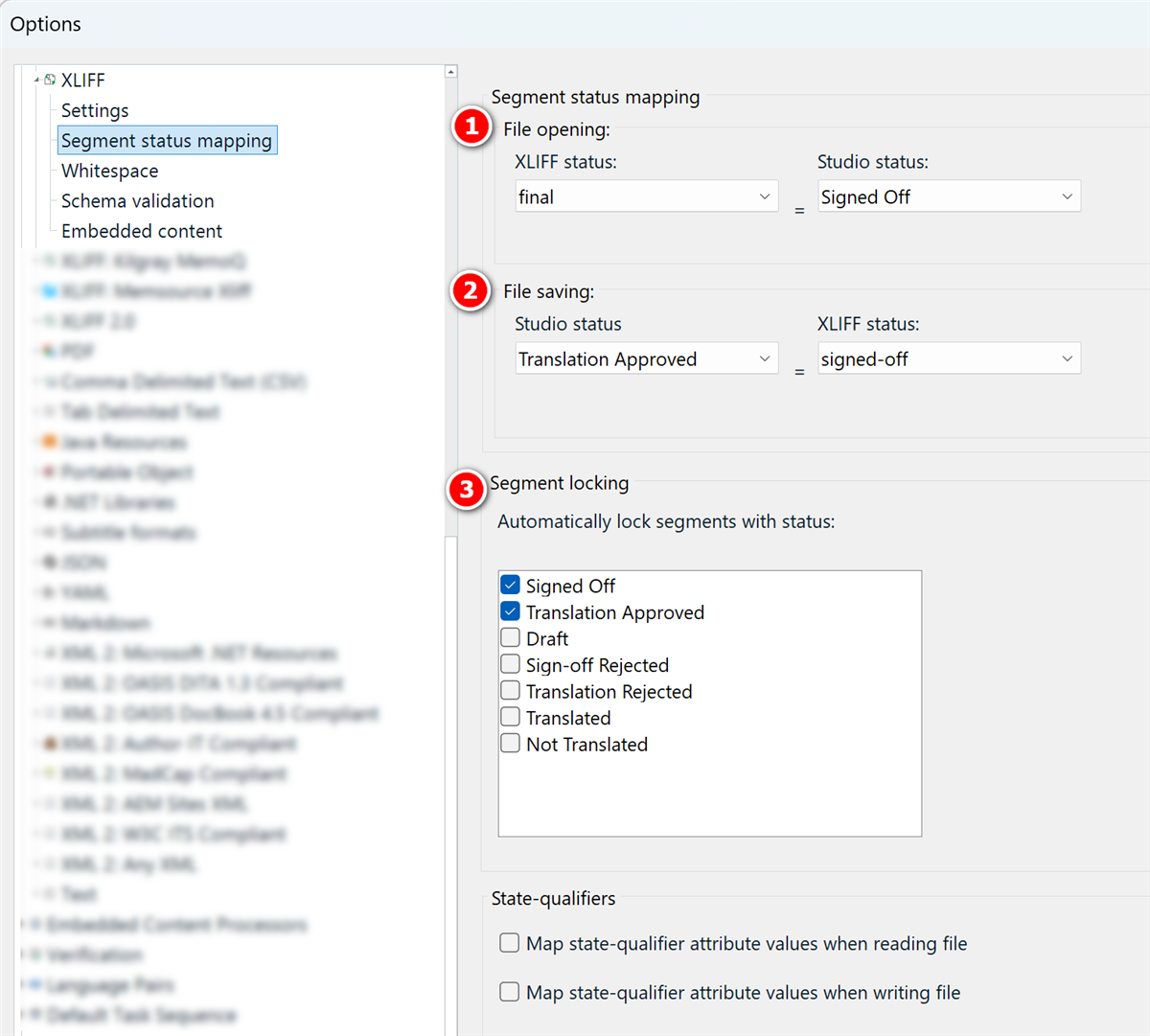Viewport: 1150px width, 1036px height.
Task: Select Settings under XLIFF
Action: (95, 110)
